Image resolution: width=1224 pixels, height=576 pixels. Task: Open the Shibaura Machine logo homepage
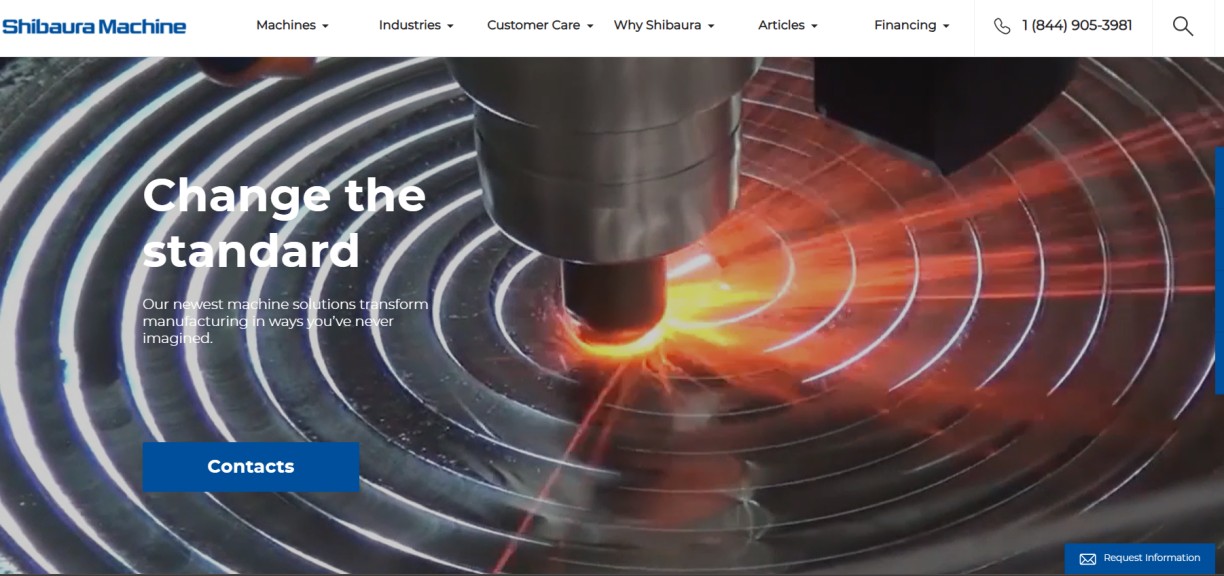tap(94, 26)
